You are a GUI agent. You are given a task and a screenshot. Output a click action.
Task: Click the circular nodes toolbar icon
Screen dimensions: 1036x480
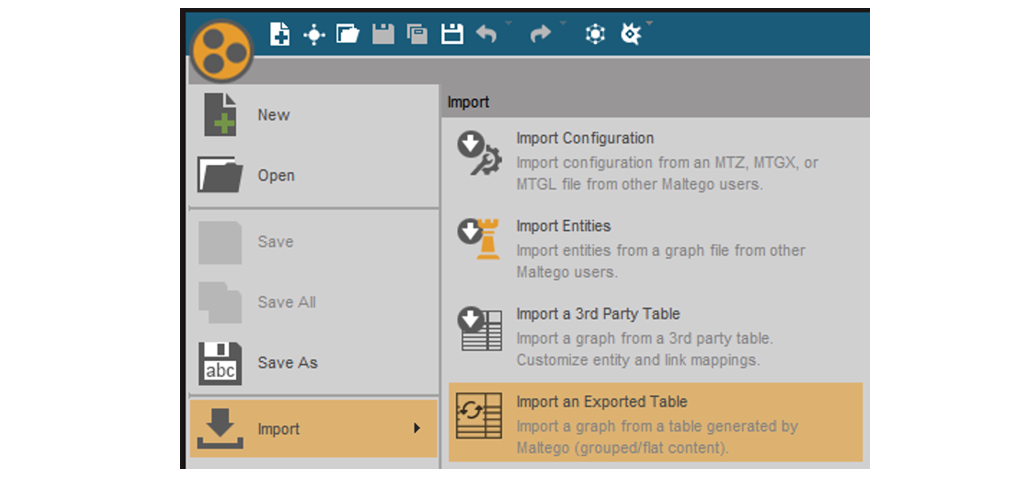pyautogui.click(x=595, y=34)
